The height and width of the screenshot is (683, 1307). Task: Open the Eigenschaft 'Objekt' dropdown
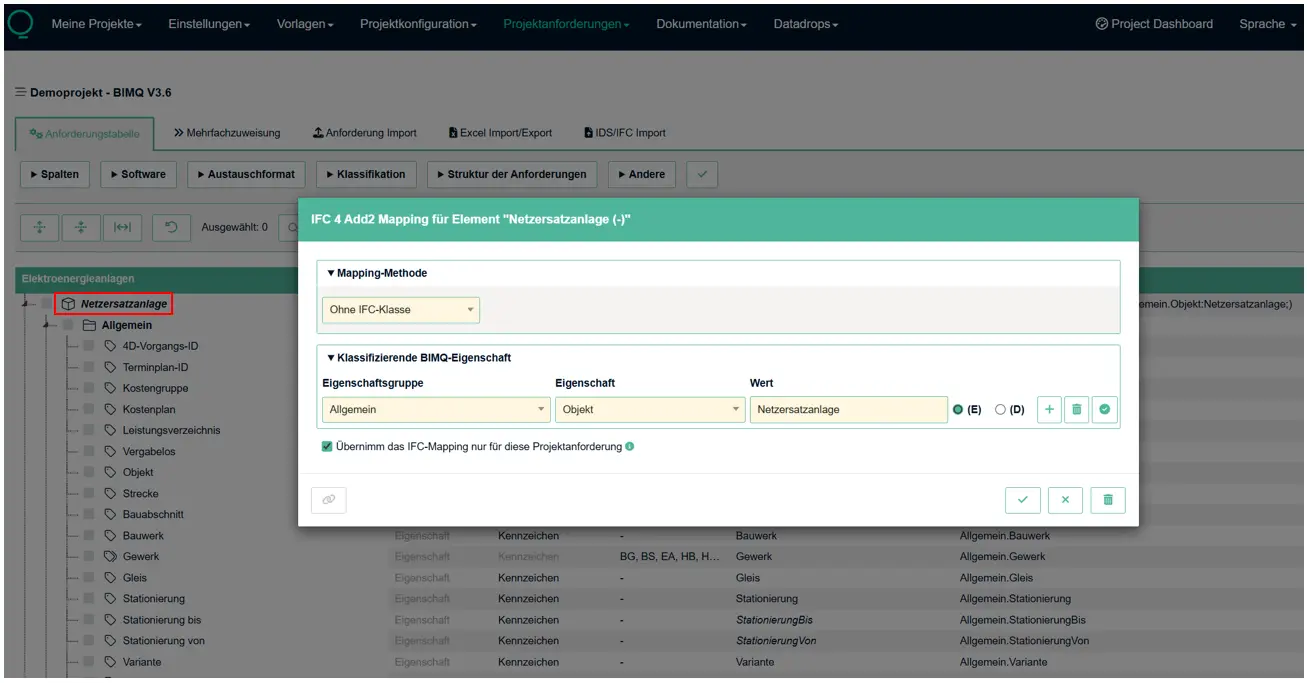[x=650, y=410]
